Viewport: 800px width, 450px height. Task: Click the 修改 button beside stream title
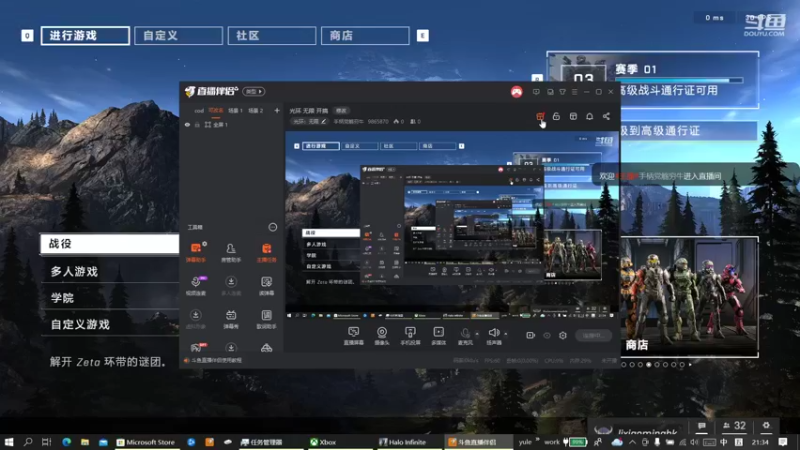point(341,111)
